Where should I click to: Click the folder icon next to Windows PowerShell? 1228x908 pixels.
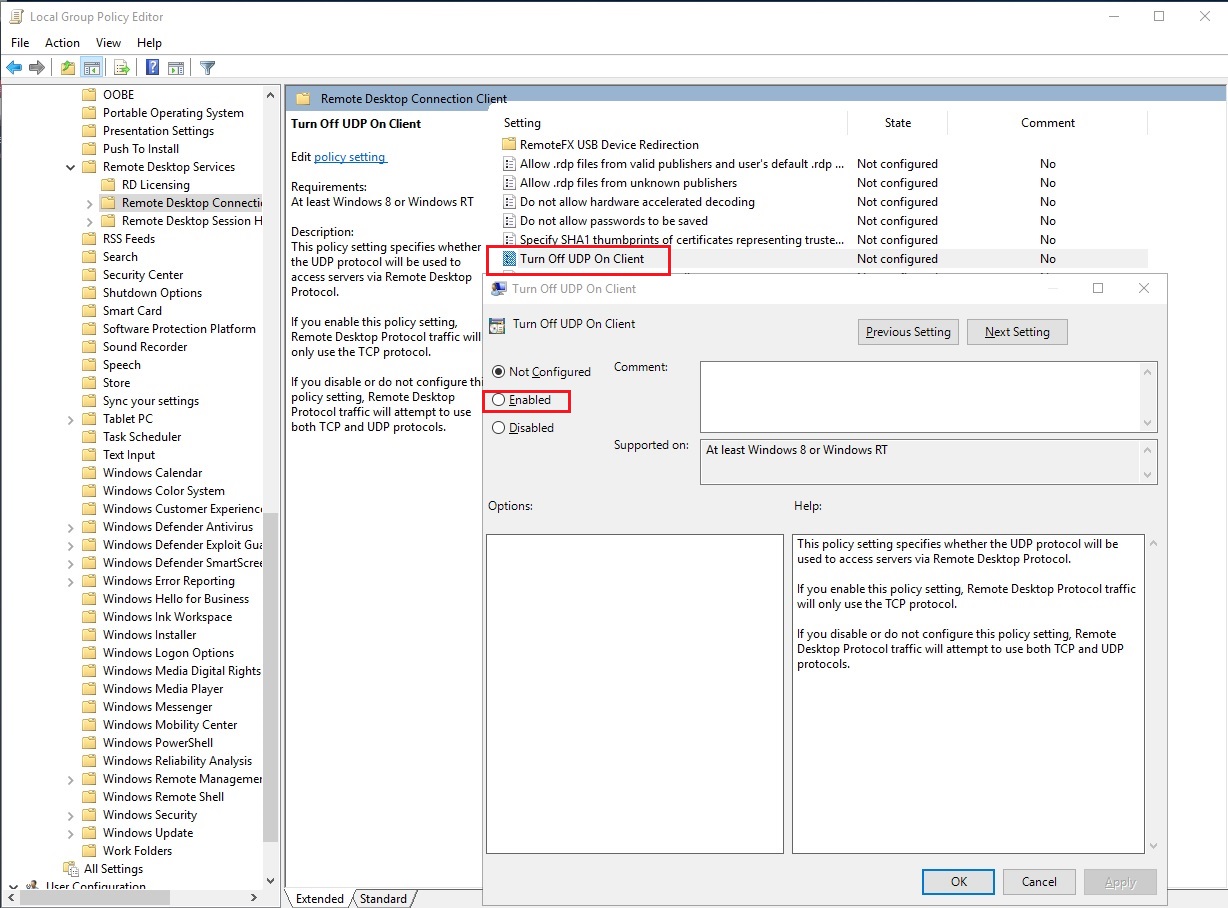(89, 743)
